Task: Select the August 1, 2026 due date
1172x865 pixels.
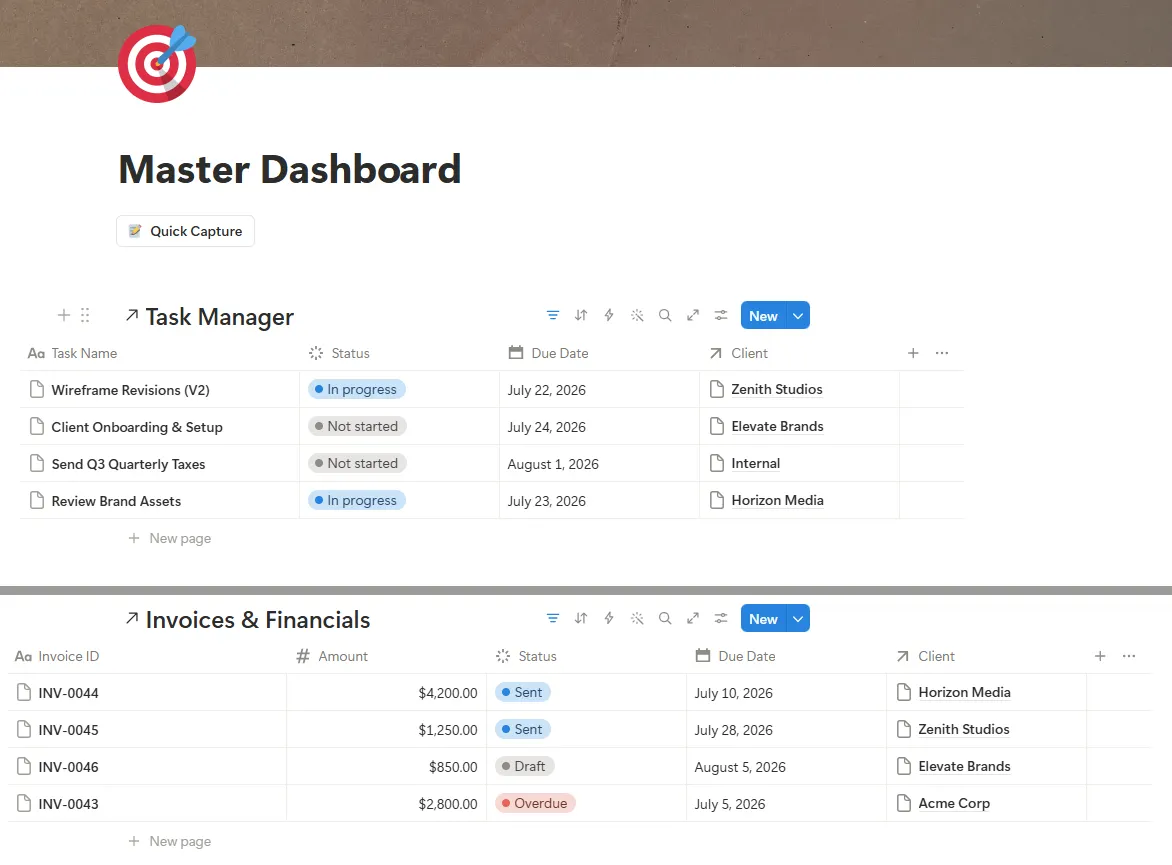Action: pyautogui.click(x=553, y=464)
